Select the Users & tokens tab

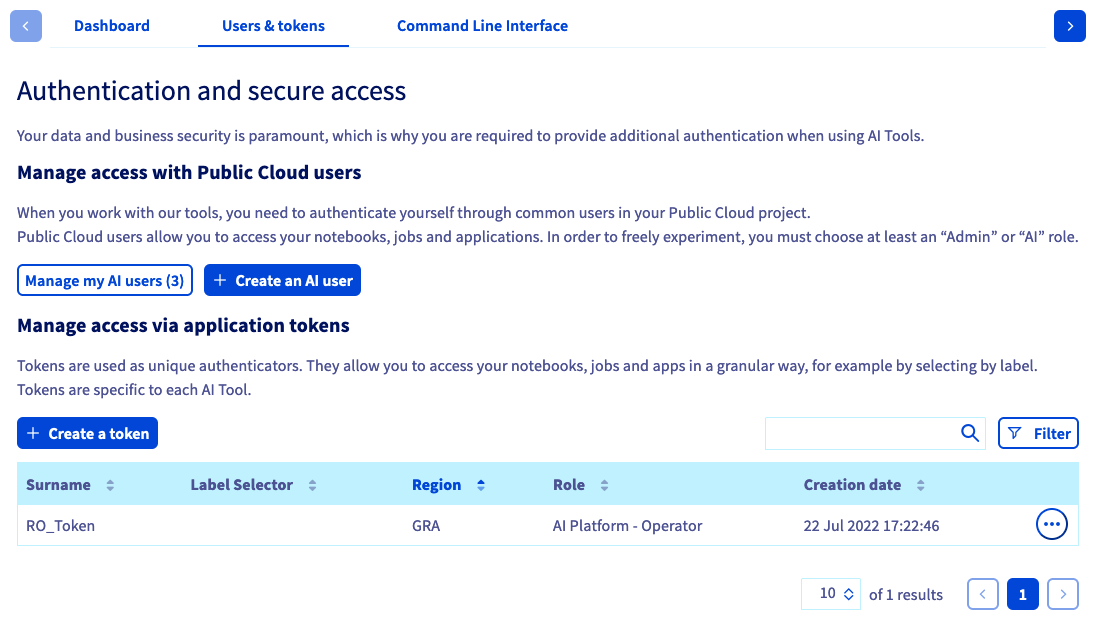pyautogui.click(x=273, y=26)
